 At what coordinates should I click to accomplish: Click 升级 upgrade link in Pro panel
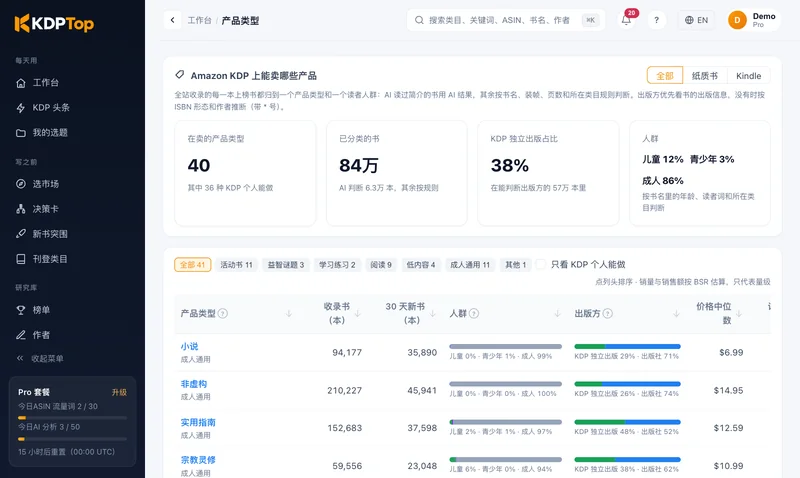pyautogui.click(x=119, y=392)
